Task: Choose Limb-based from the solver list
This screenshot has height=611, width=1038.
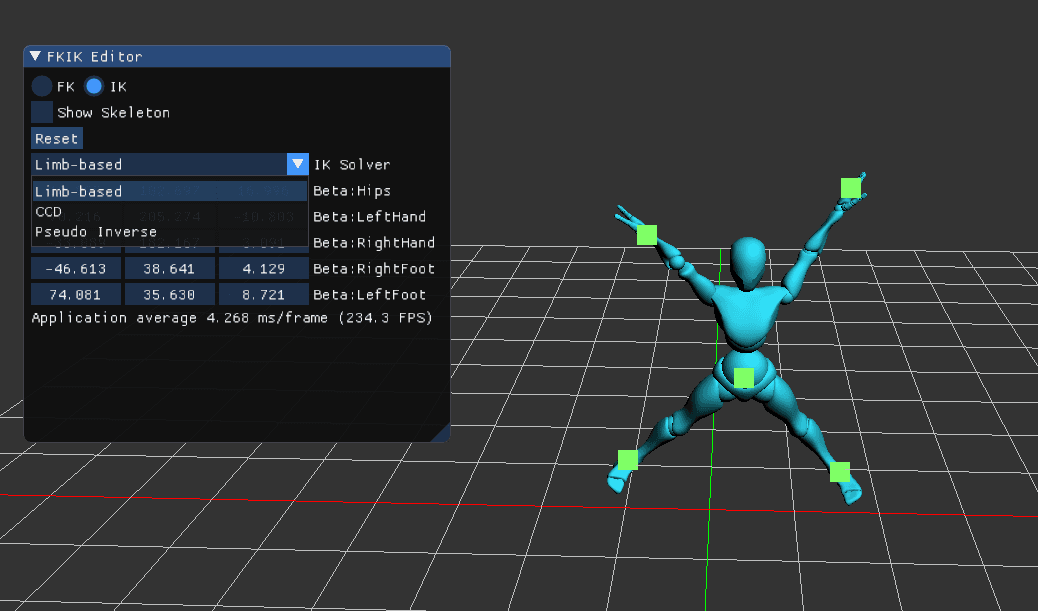Action: point(170,191)
